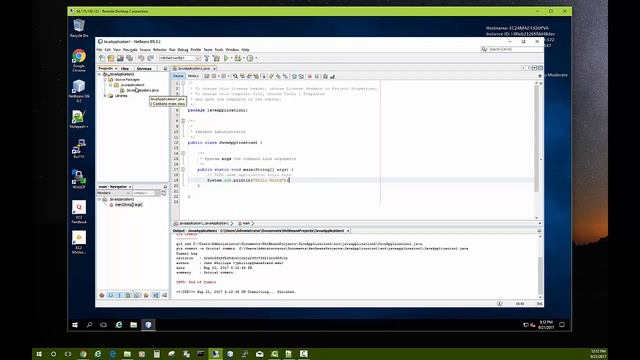Screen dimensions: 640x360
Task: Click NetBeans icon in remote taskbar
Action: (148, 325)
